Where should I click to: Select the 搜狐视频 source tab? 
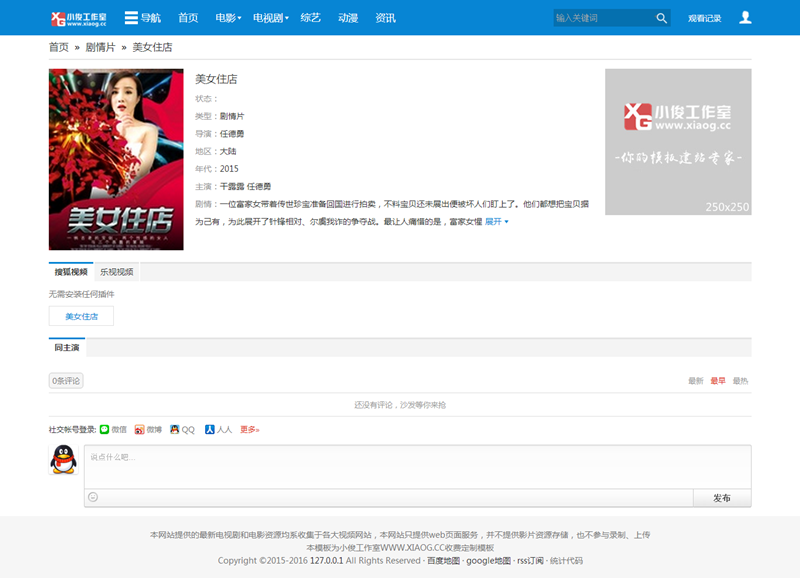coord(71,272)
